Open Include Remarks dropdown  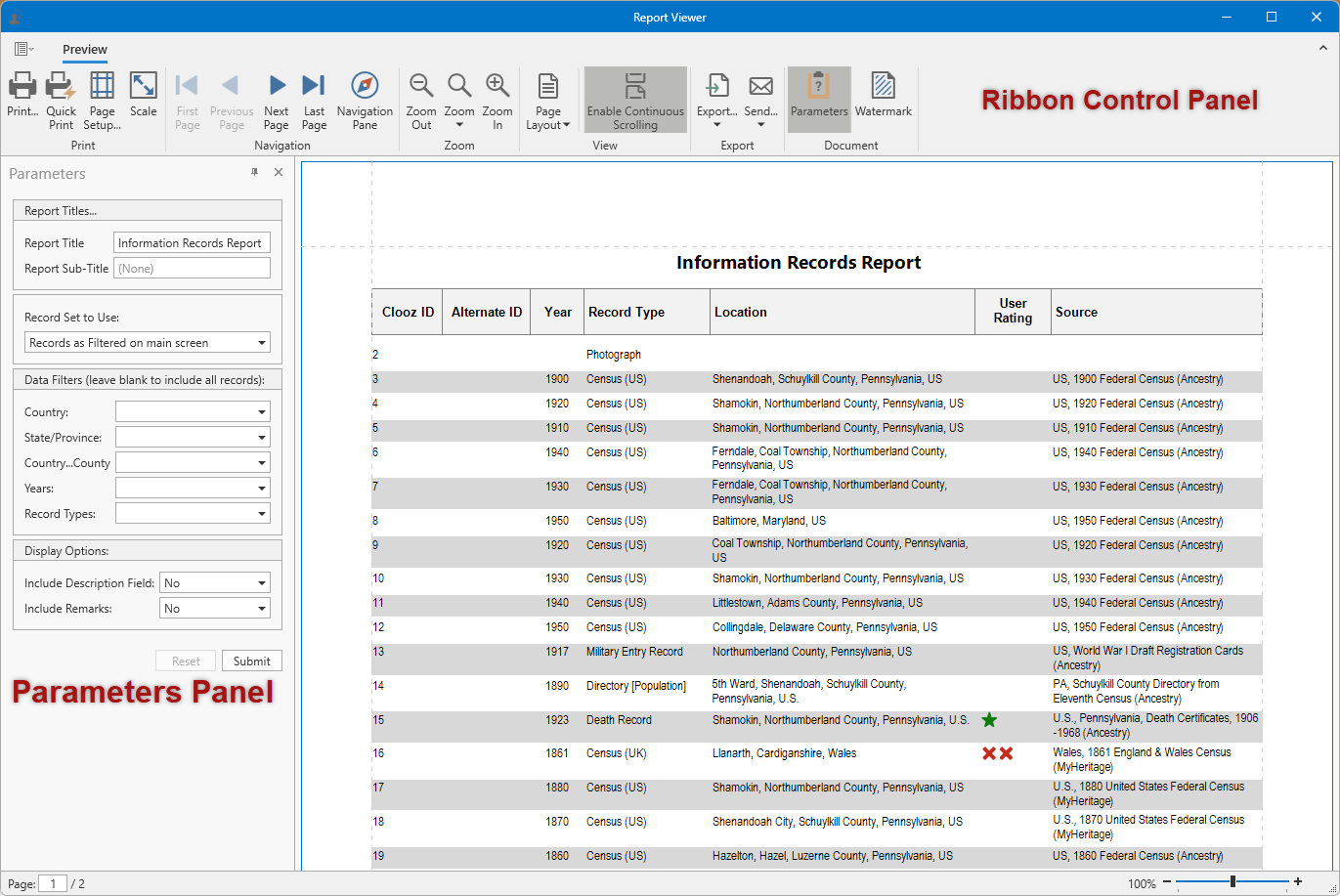pos(262,609)
